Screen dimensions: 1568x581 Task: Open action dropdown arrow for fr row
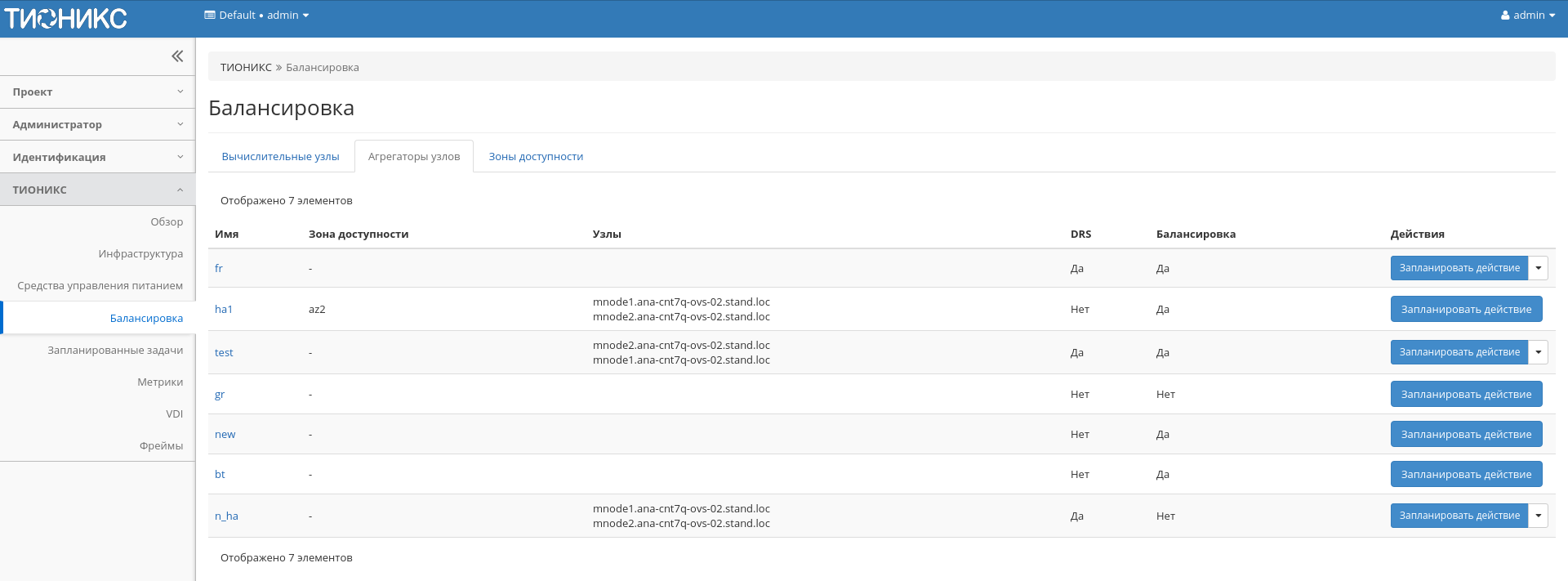(x=1538, y=268)
